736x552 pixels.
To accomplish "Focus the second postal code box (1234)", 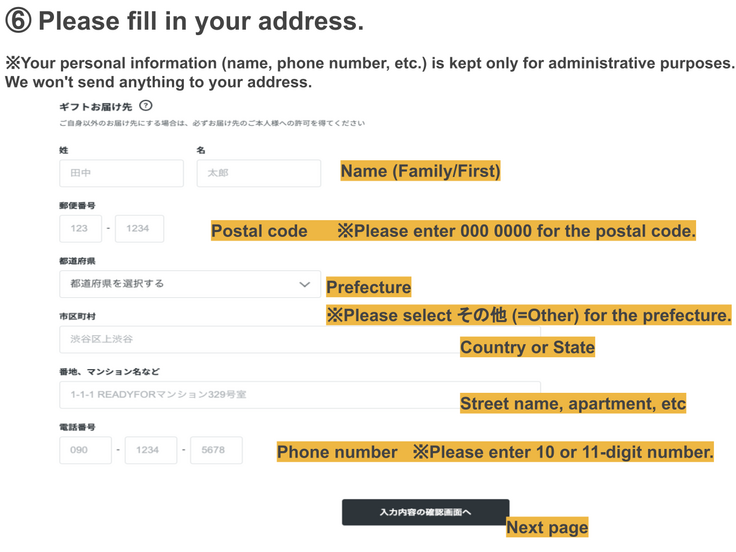I will (139, 229).
